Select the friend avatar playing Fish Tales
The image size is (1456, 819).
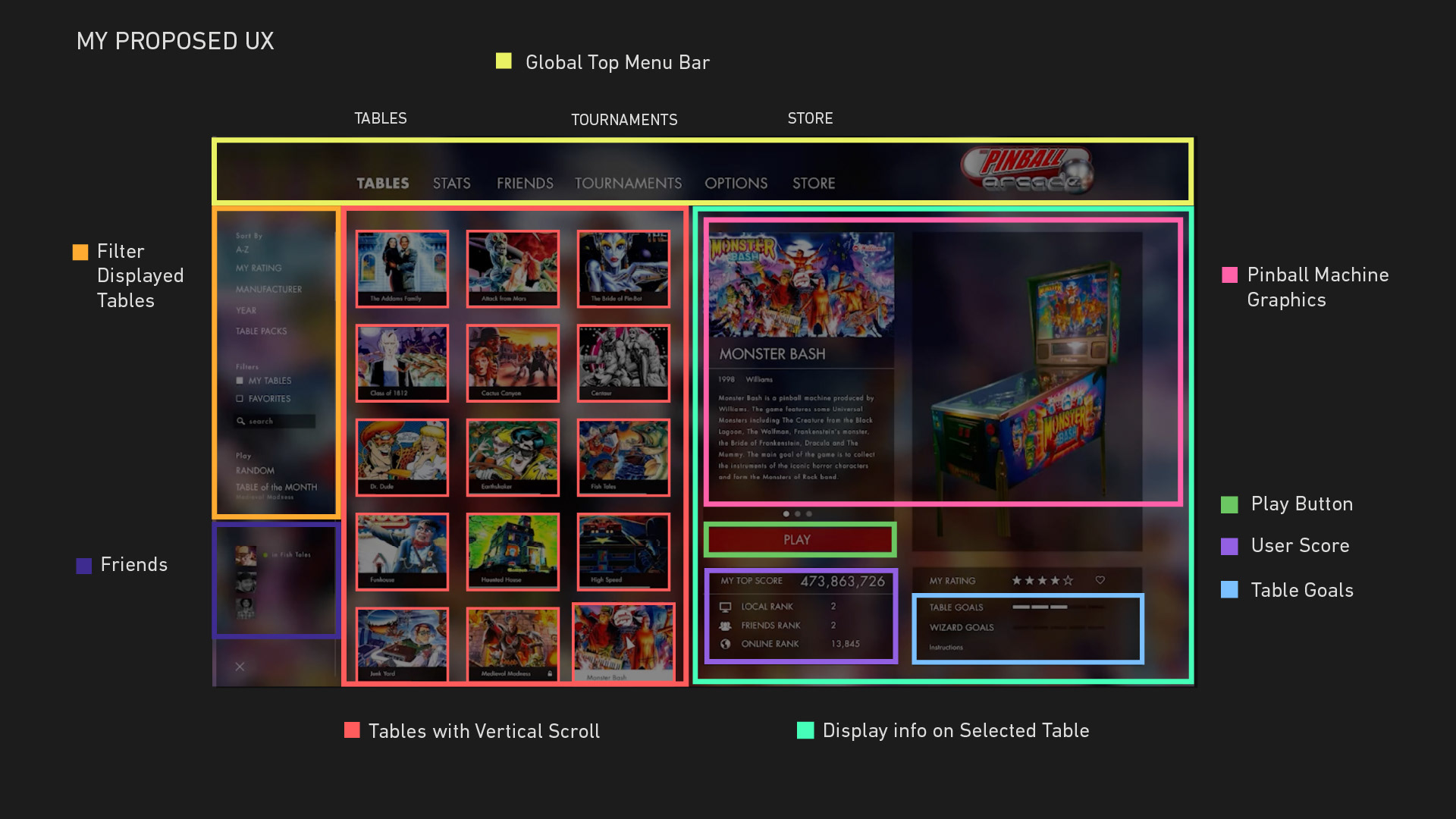point(246,556)
